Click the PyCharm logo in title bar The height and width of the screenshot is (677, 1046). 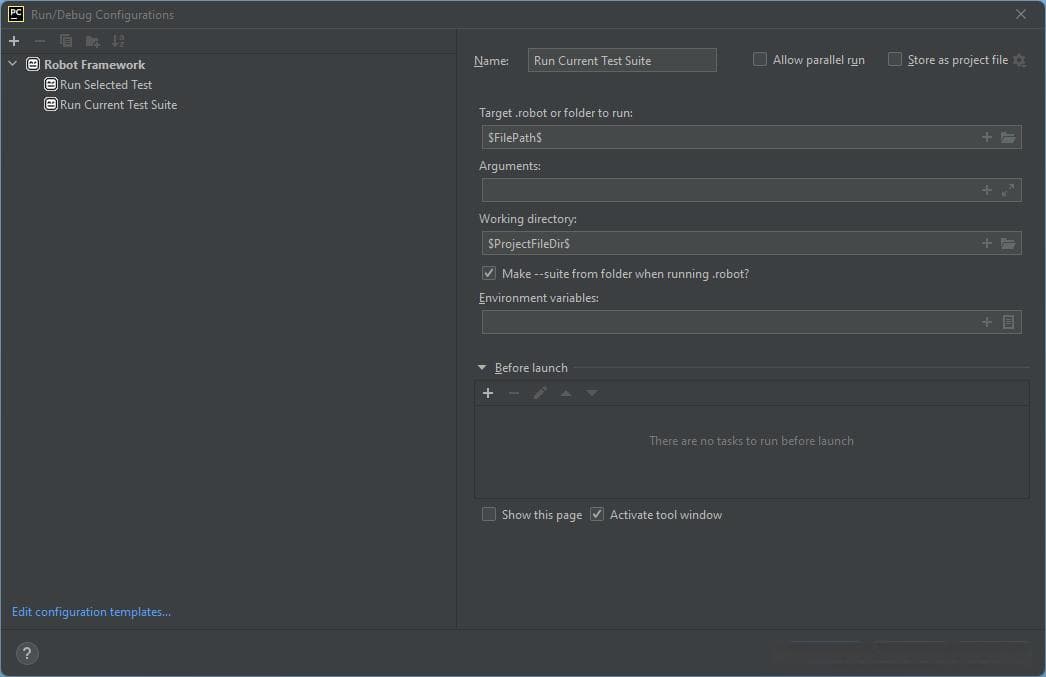coord(15,14)
